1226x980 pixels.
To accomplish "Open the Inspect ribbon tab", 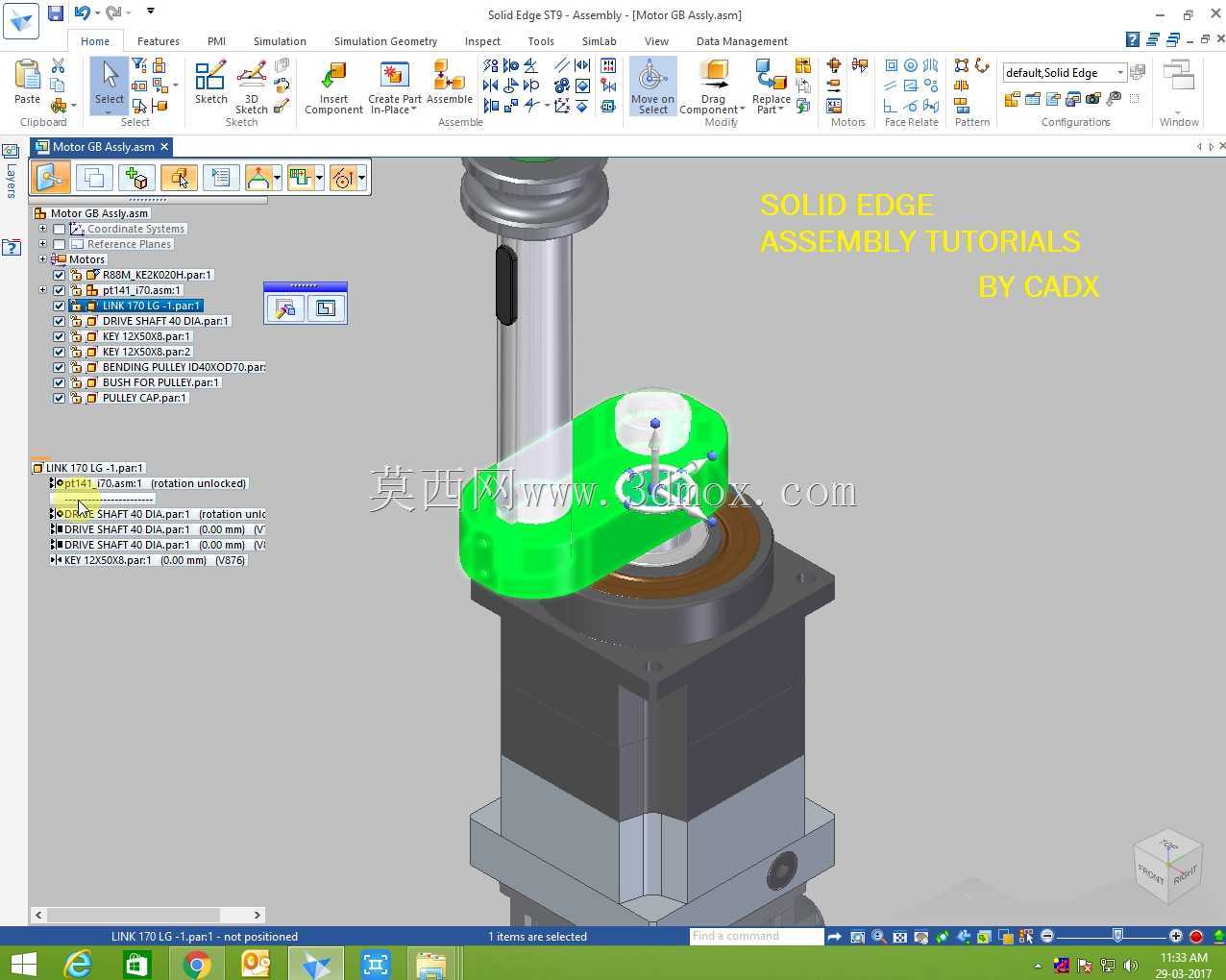I will [x=482, y=41].
